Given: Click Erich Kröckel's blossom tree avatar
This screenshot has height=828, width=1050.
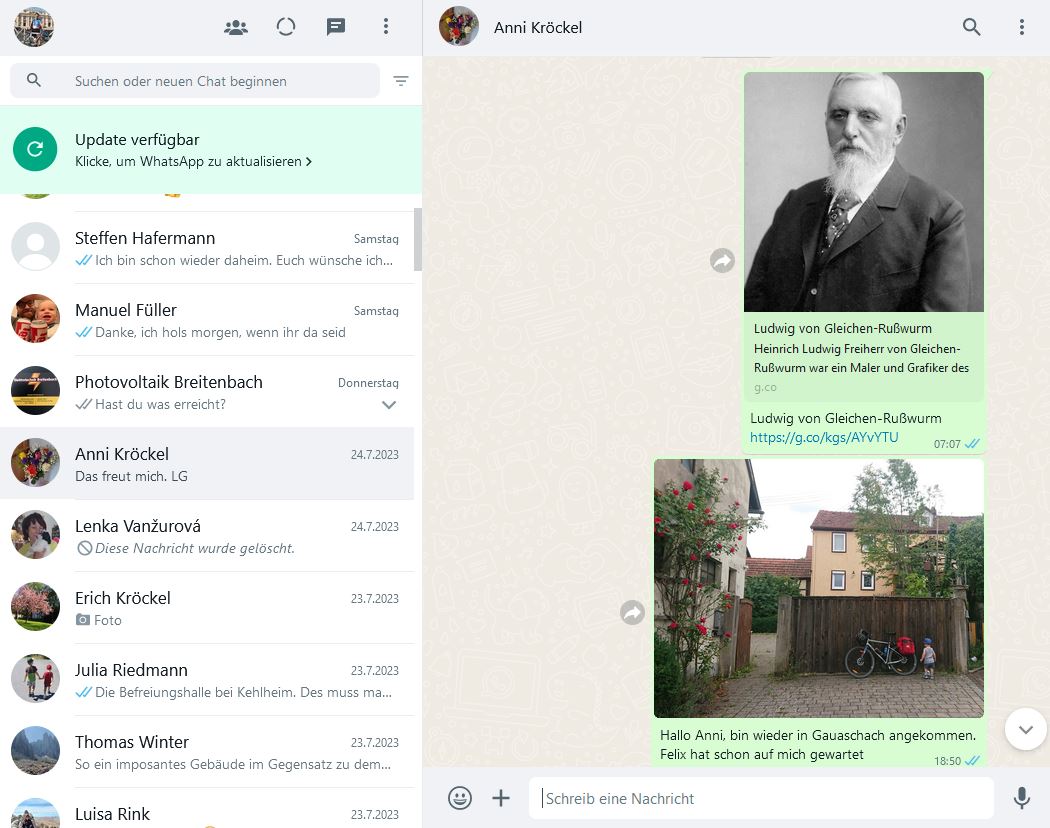Looking at the screenshot, I should [35, 606].
